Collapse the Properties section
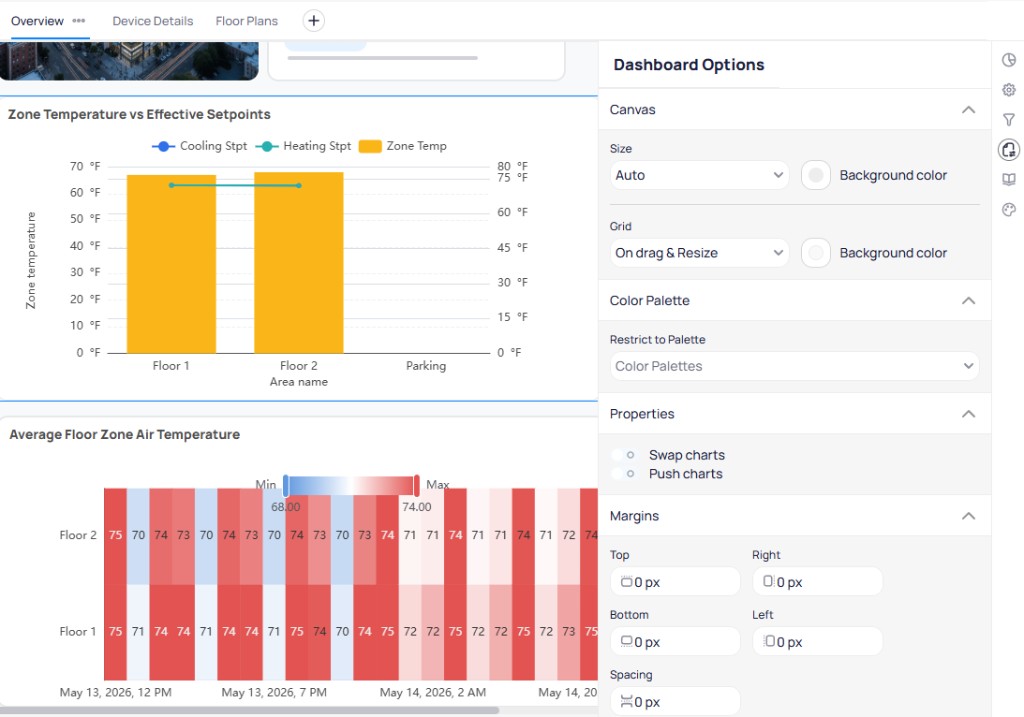The width and height of the screenshot is (1024, 717). (x=968, y=414)
